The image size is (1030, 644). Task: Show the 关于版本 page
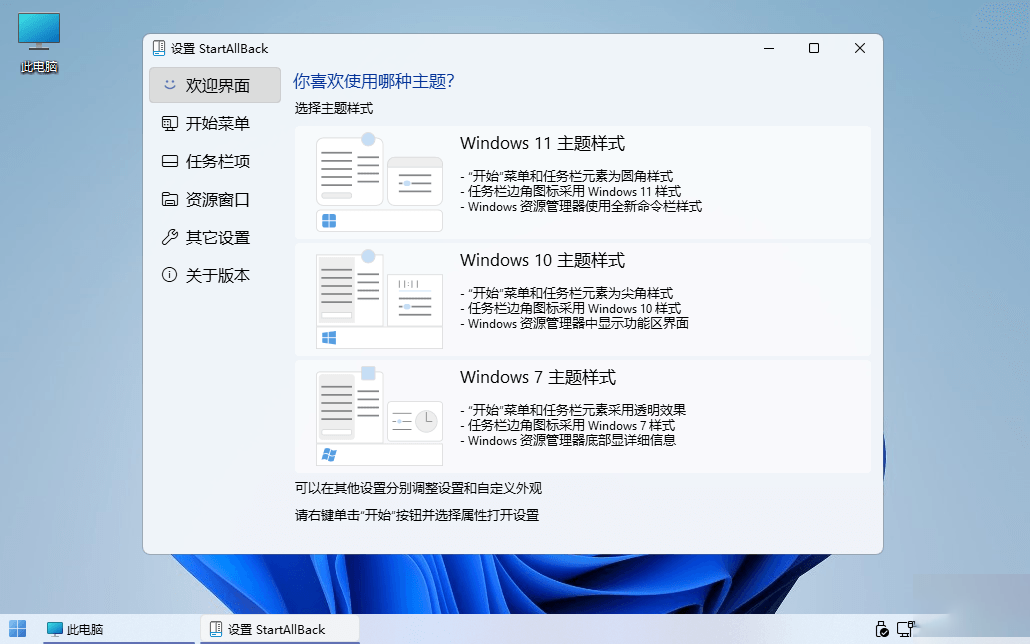[215, 275]
